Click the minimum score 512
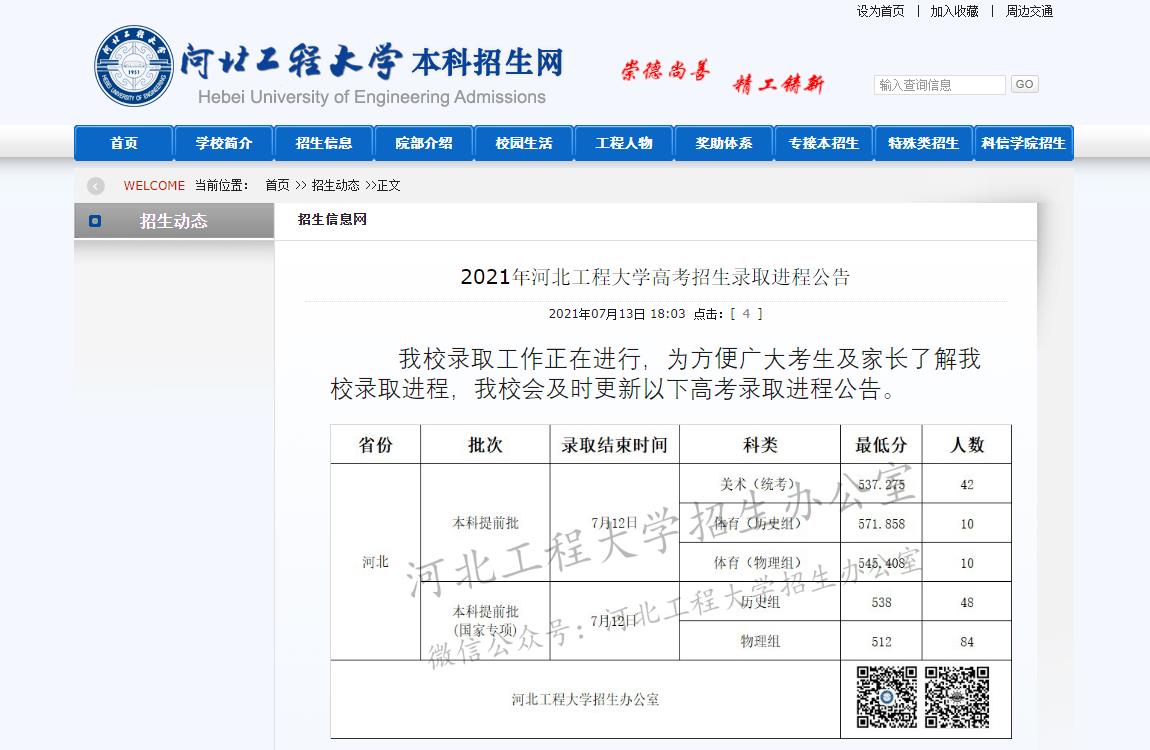The width and height of the screenshot is (1150, 750). coord(882,641)
